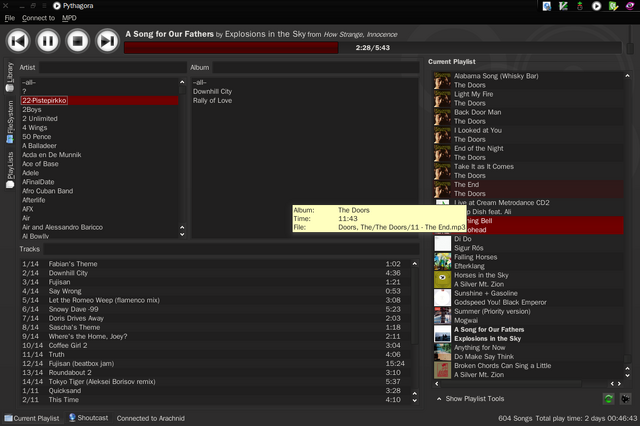Select playlist item Di Do

[x=528, y=243]
